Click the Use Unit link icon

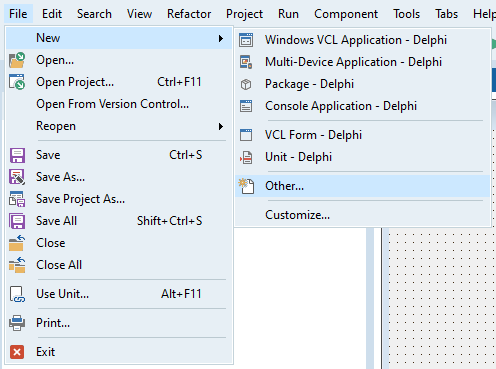coord(17,294)
